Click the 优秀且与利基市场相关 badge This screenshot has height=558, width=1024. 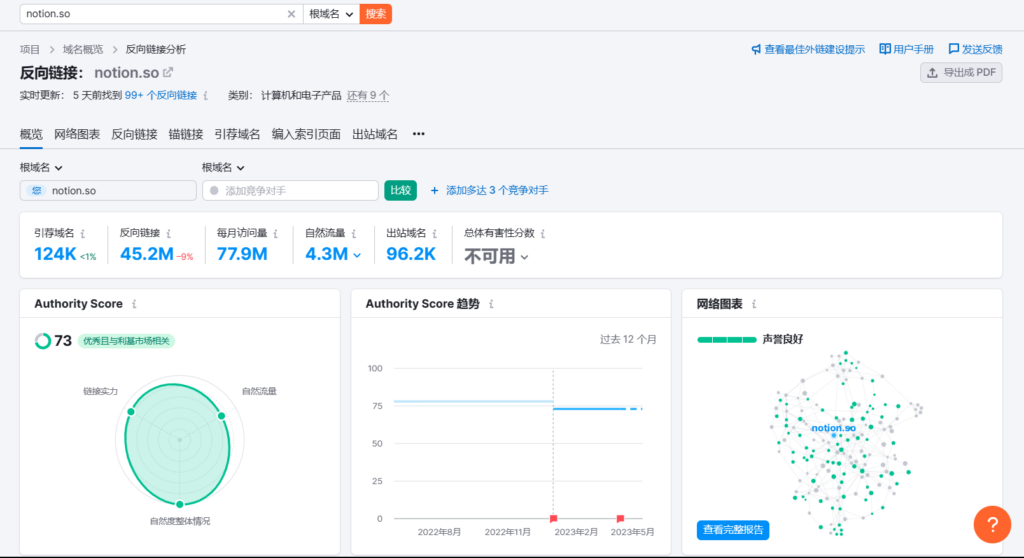click(x=126, y=340)
